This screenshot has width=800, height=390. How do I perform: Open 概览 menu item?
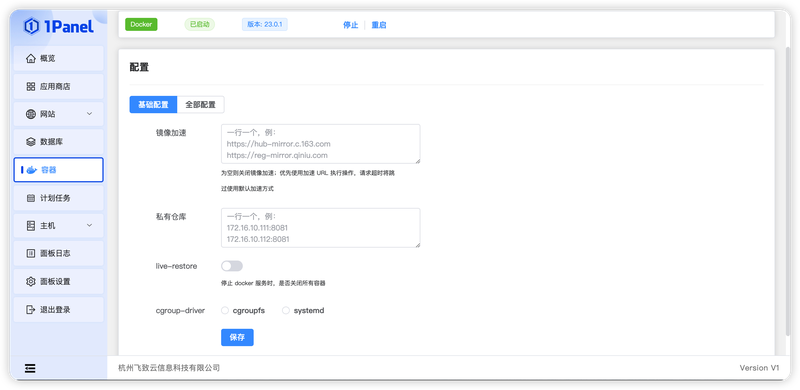59,58
